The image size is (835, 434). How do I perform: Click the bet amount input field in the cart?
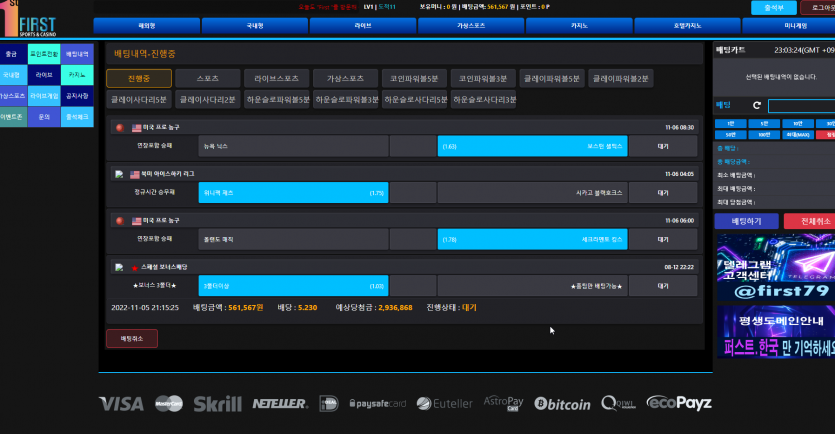click(x=801, y=105)
